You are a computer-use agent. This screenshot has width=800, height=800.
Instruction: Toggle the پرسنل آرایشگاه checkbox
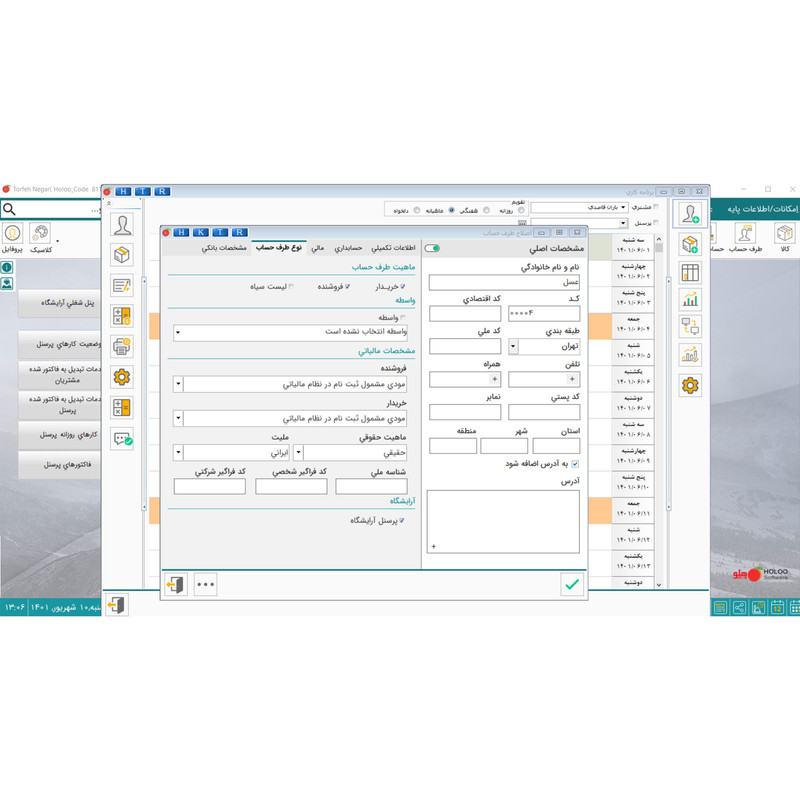tap(402, 520)
